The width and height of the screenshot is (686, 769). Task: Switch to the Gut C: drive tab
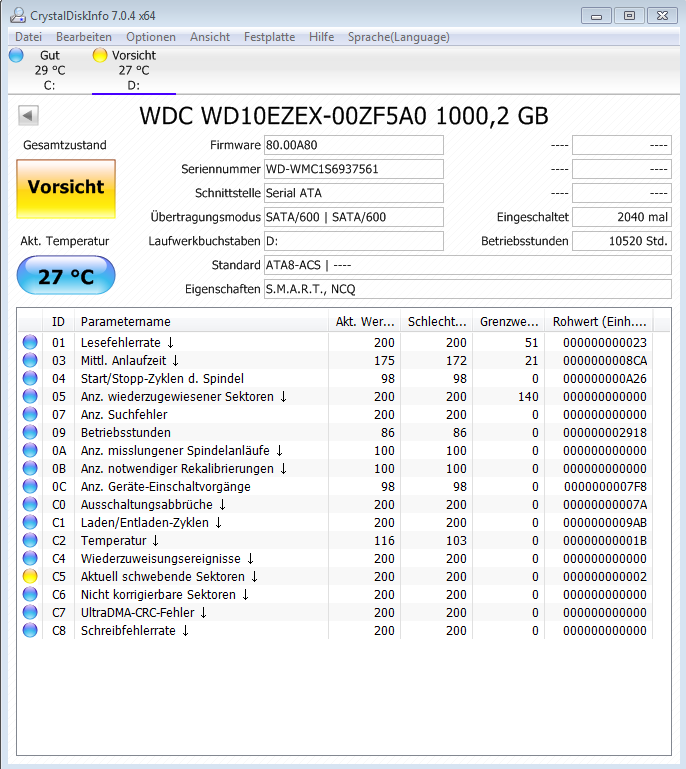(50, 70)
